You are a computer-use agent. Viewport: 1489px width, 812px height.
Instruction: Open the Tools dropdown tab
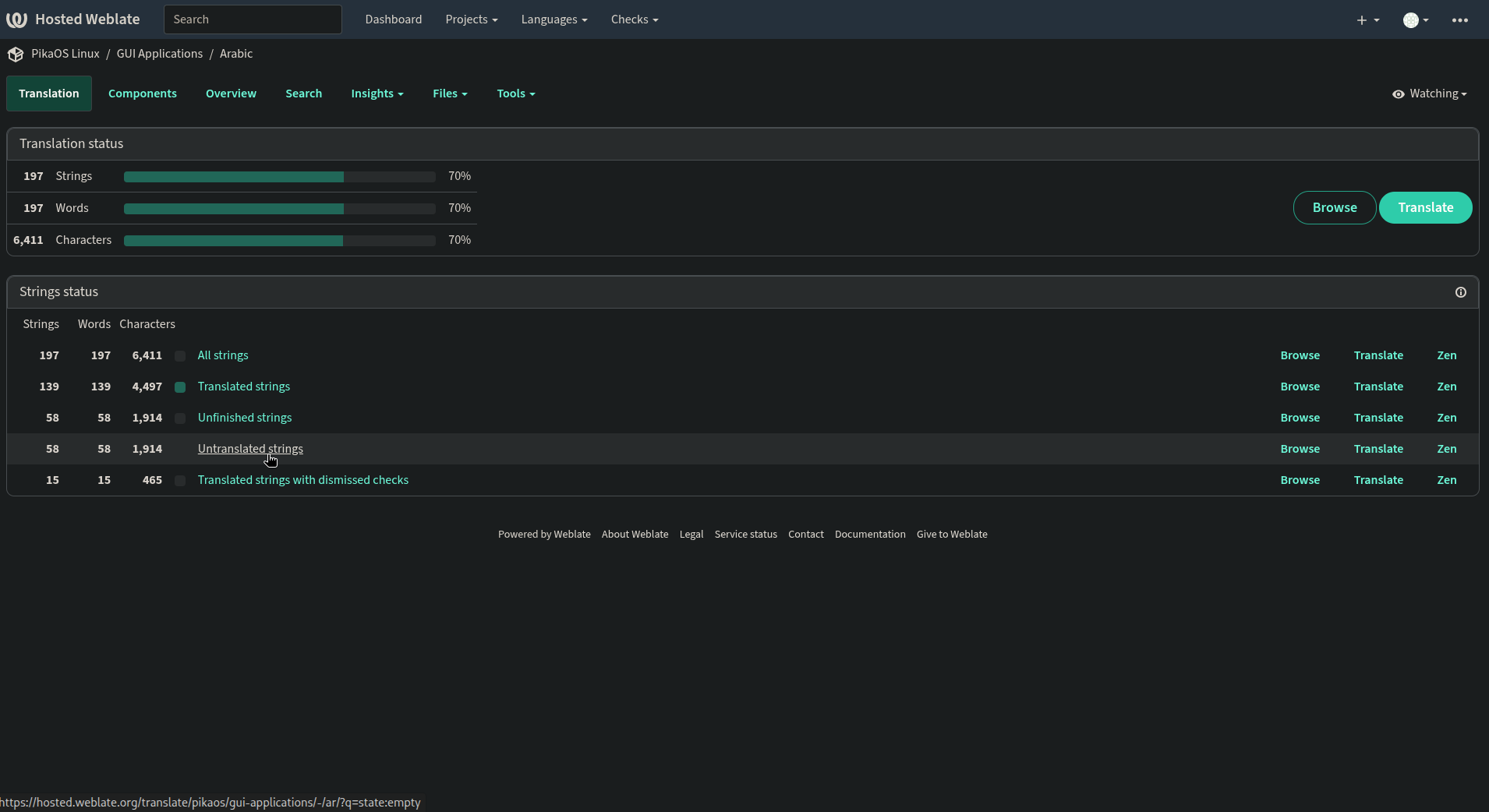516,94
